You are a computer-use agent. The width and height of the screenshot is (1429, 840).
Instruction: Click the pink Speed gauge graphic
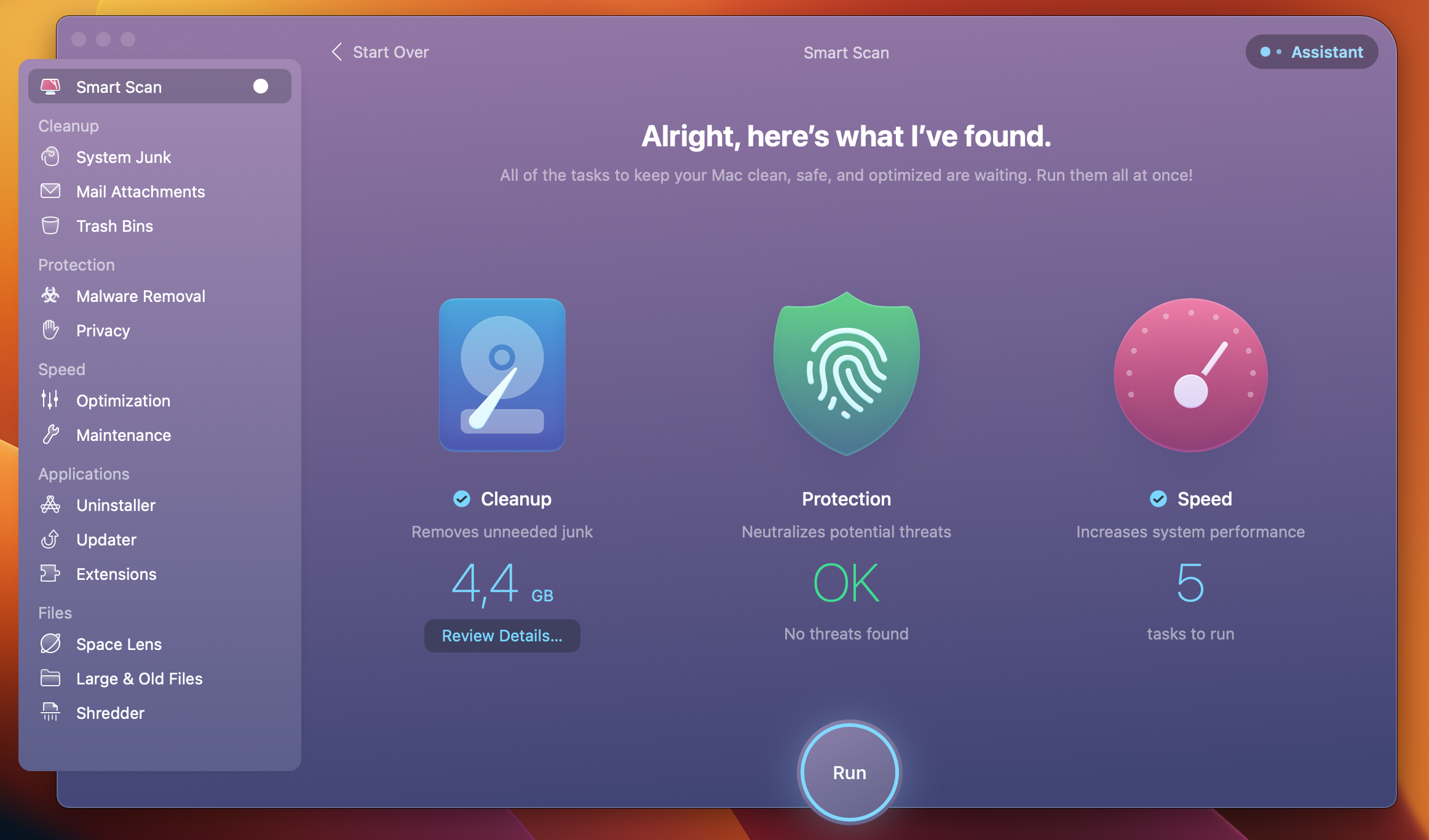click(x=1190, y=375)
